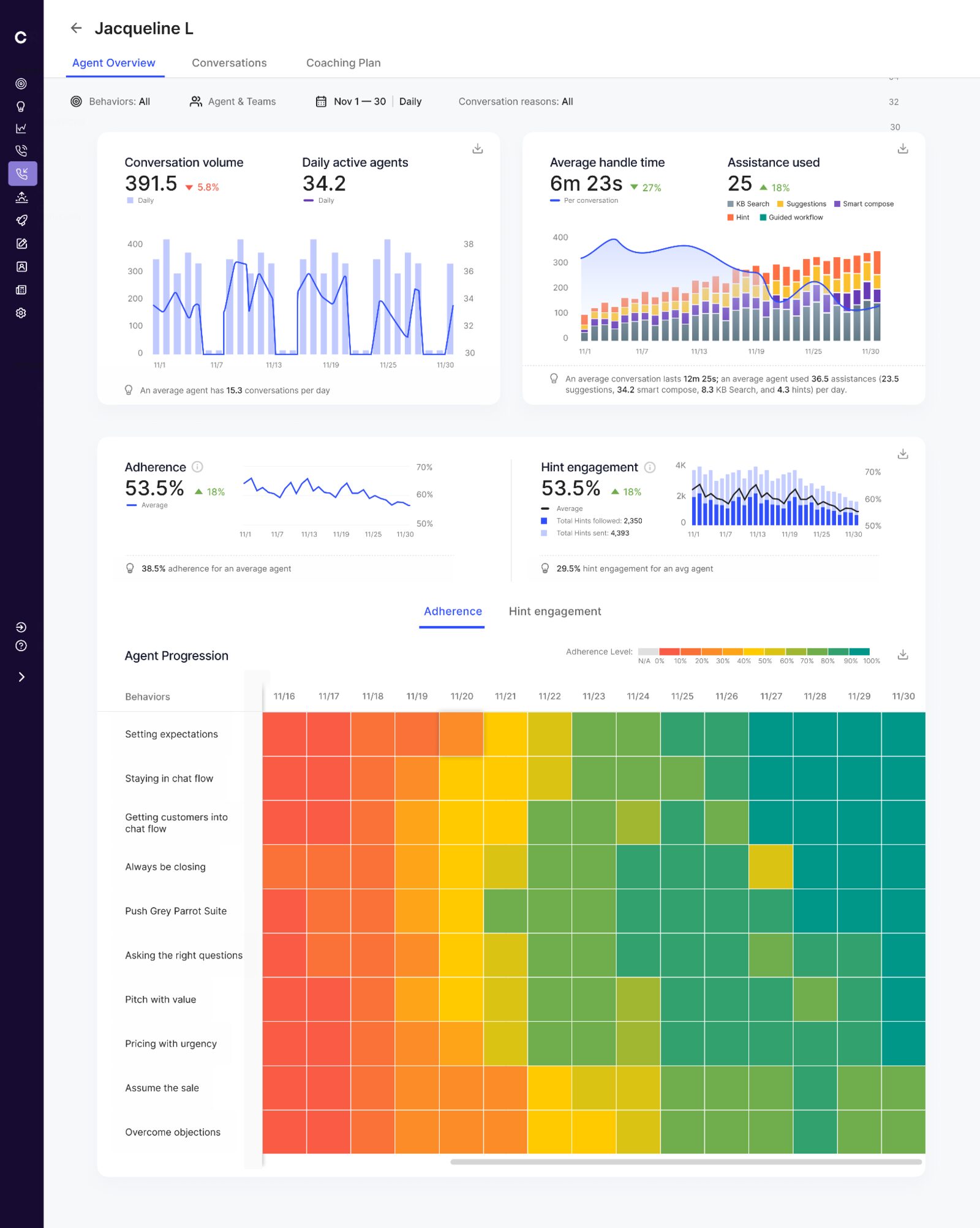980x1228 pixels.
Task: Click the Adherence Level color scale bar
Action: [x=753, y=652]
